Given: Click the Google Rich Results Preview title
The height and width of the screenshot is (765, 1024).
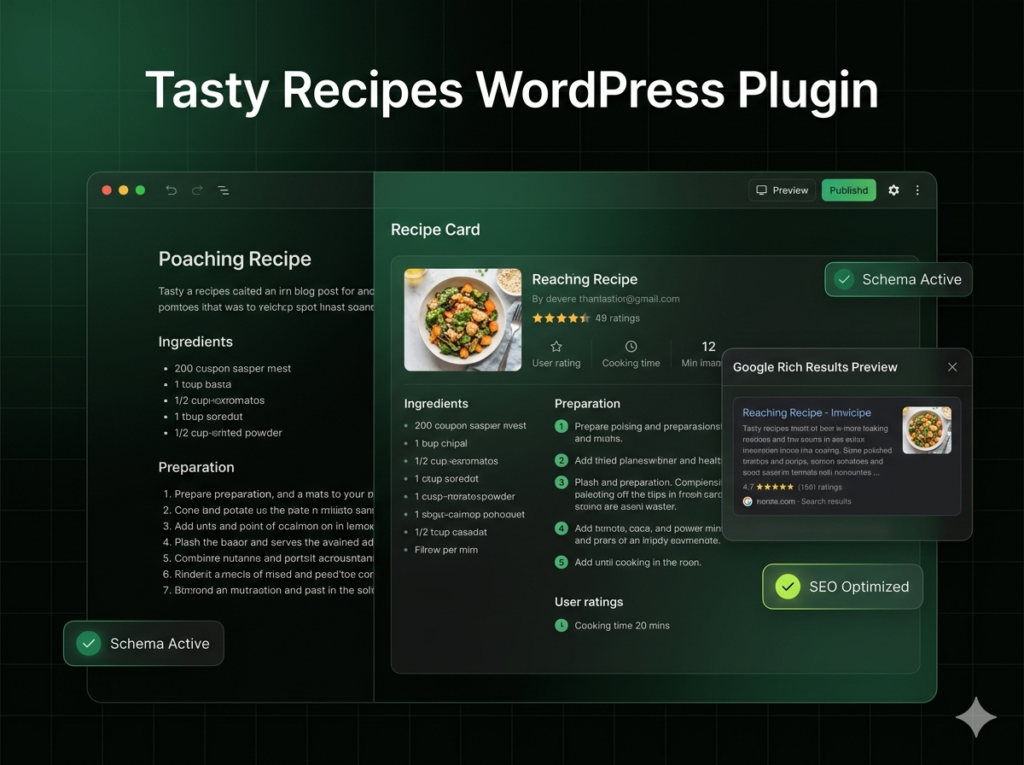Looking at the screenshot, I should coord(815,367).
